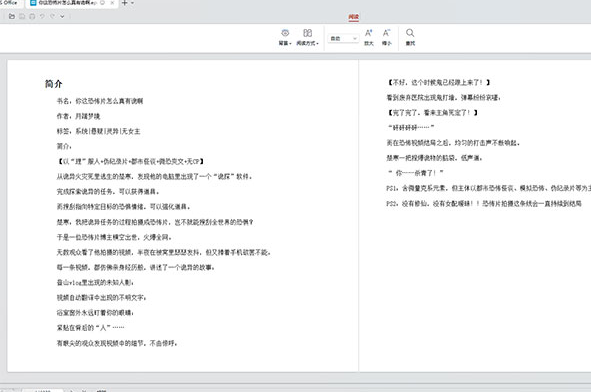Click the line starting PS1
This screenshot has height=392, width=591.
489,188
